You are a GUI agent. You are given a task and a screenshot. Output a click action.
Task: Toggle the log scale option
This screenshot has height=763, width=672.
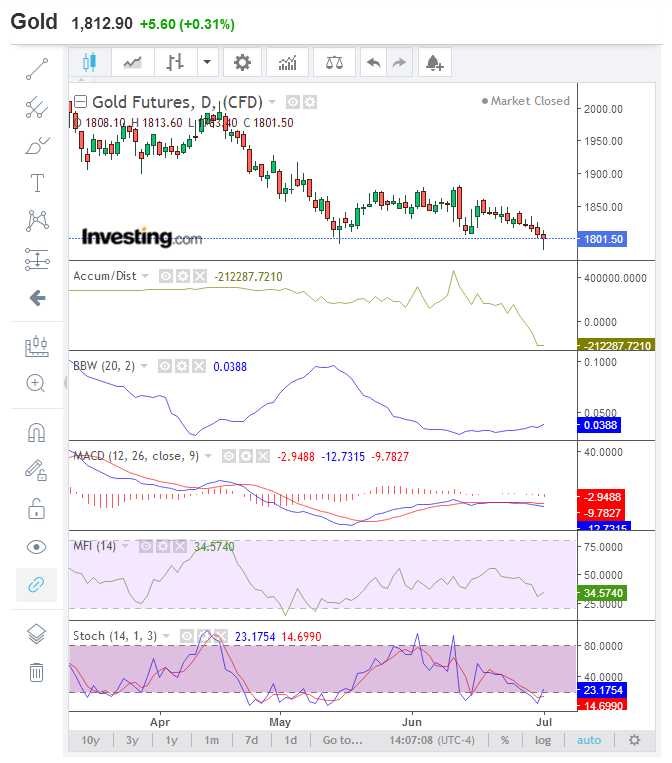click(x=542, y=740)
